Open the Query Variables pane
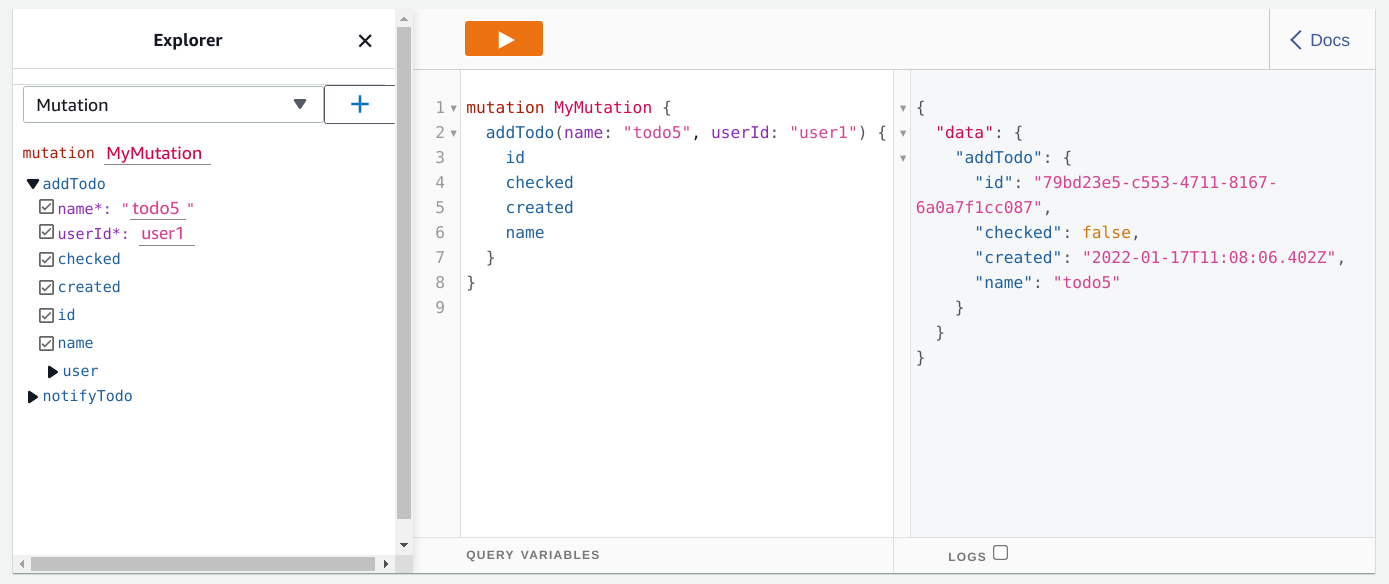The height and width of the screenshot is (584, 1389). 532,555
